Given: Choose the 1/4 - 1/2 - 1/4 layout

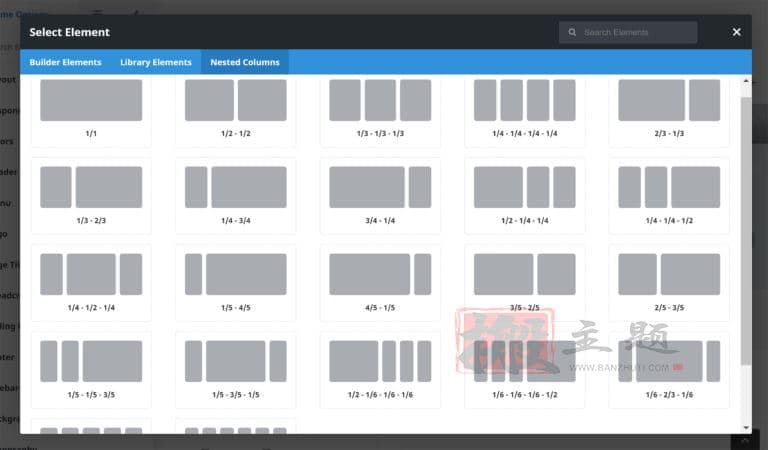Looking at the screenshot, I should click(91, 283).
